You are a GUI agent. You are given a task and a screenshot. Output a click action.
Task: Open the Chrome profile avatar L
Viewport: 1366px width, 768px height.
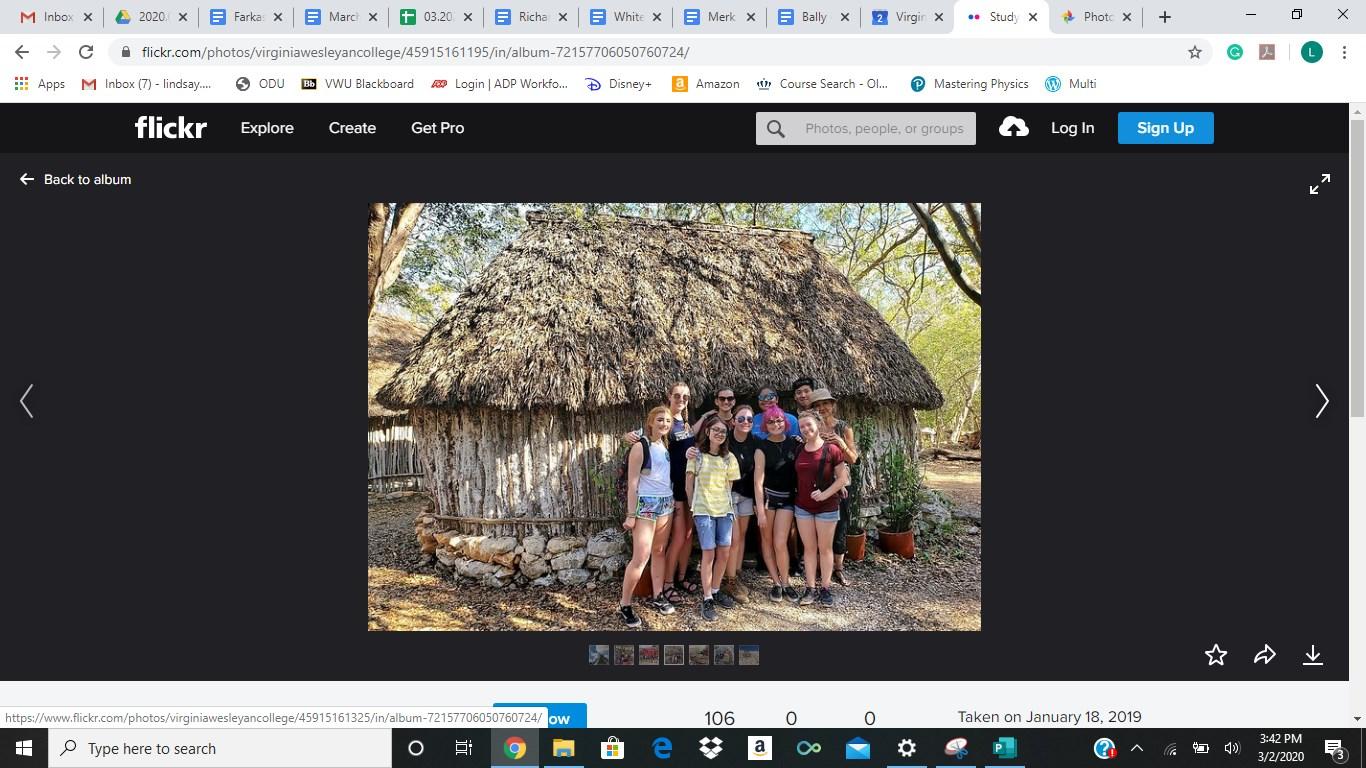coord(1312,52)
